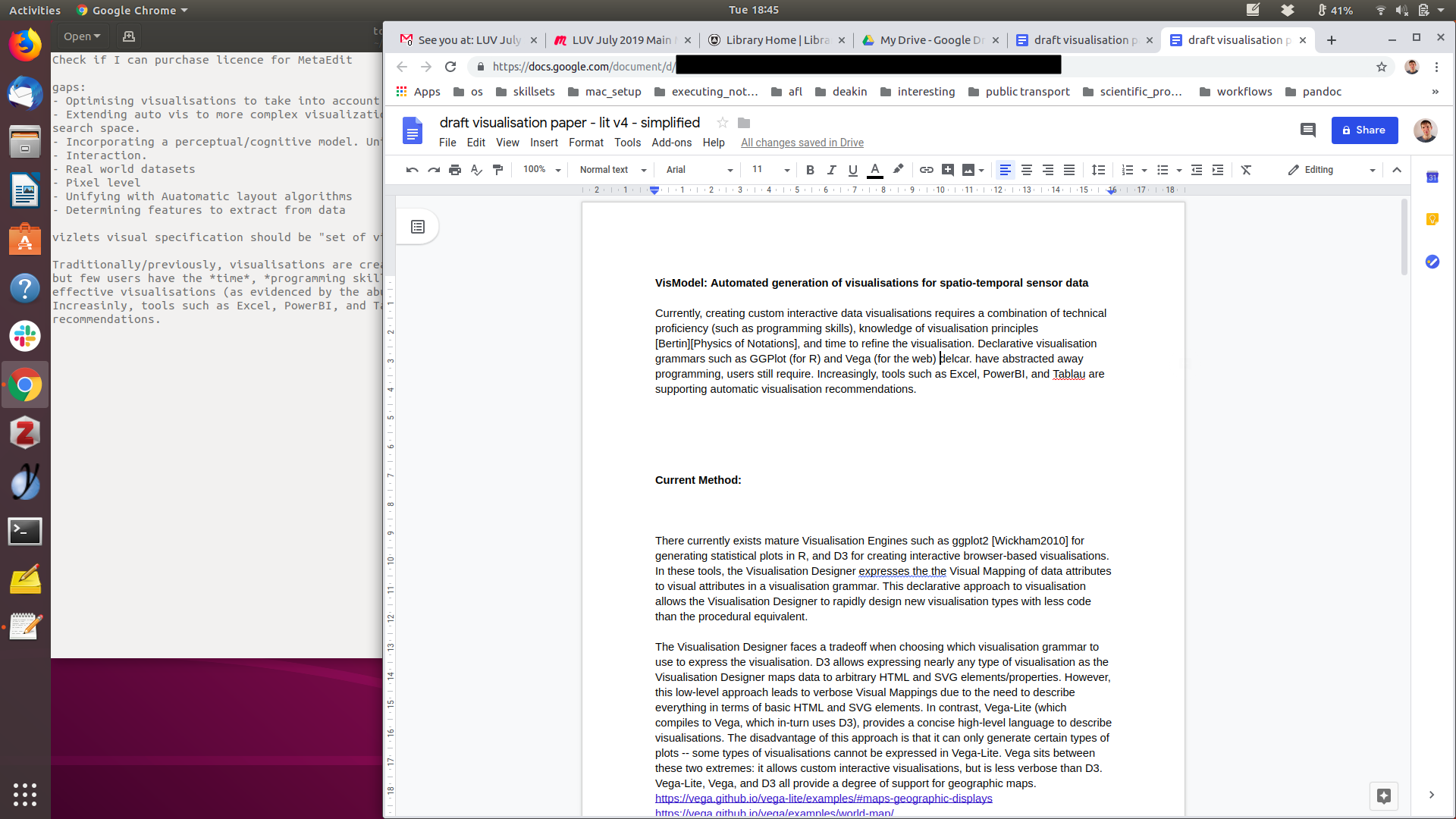Viewport: 1456px width, 819px height.
Task: Click the line spacing icon
Action: pos(1098,170)
